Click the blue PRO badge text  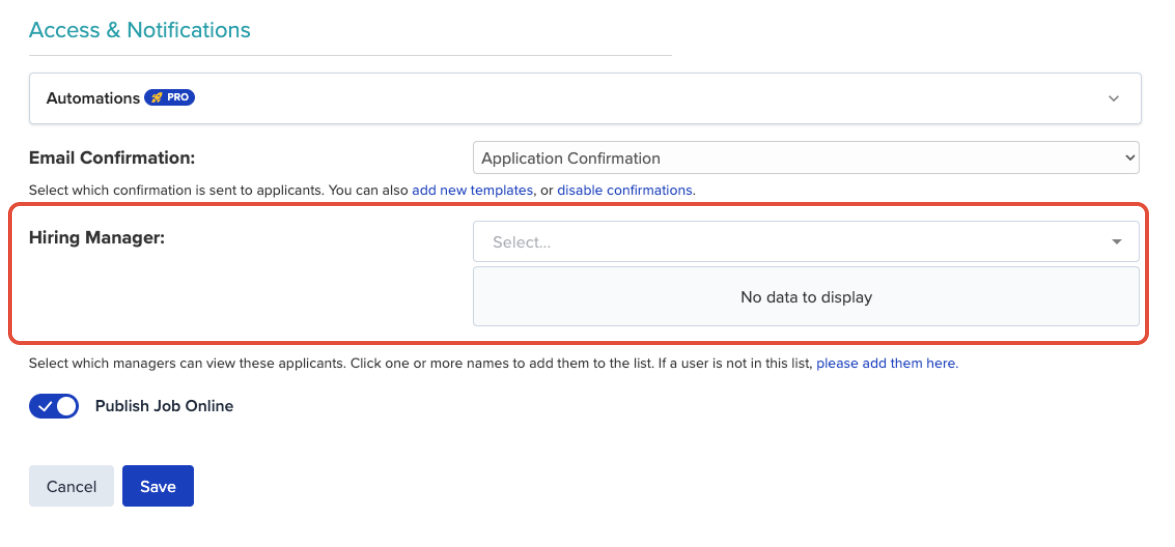[x=178, y=97]
